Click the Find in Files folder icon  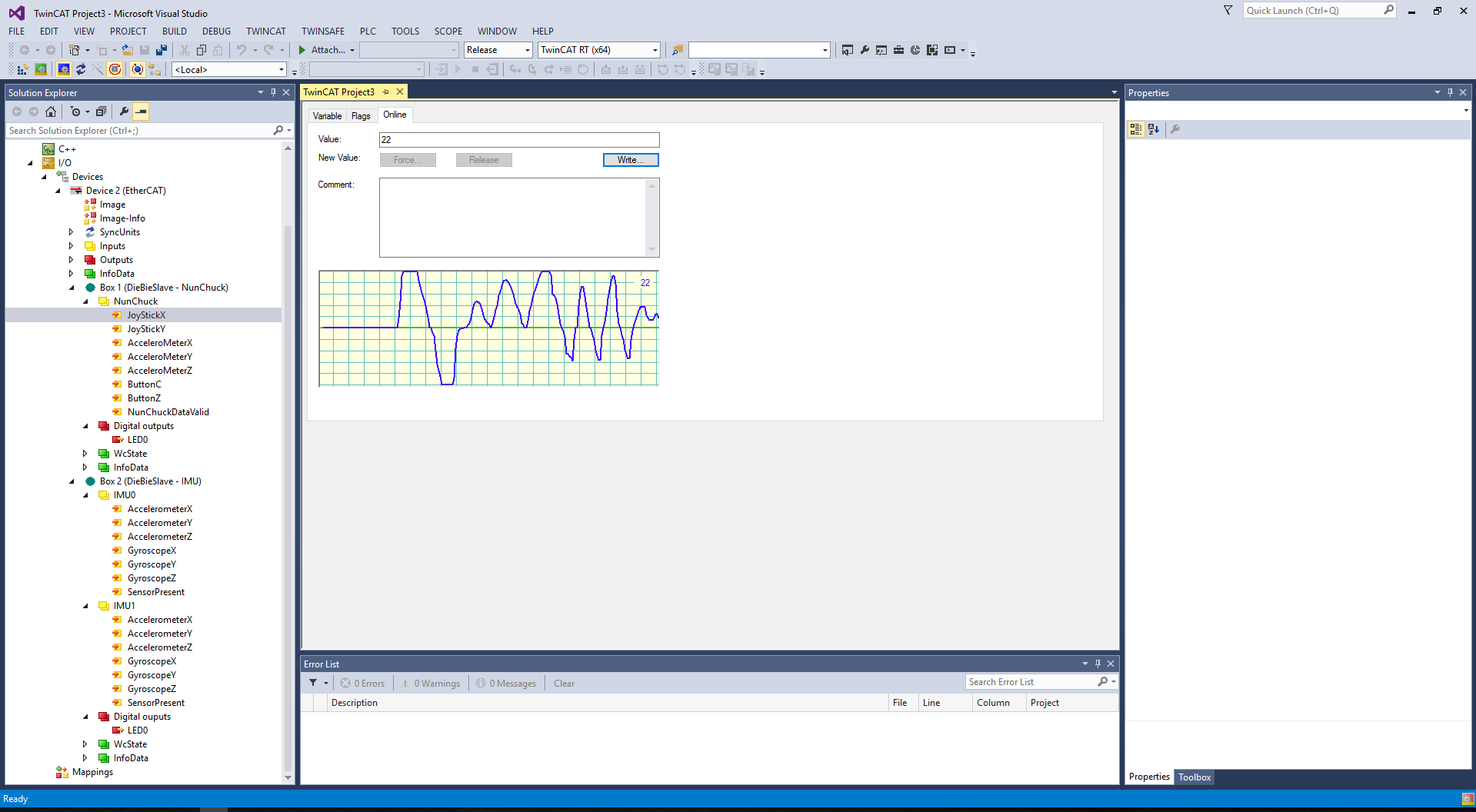(x=678, y=50)
